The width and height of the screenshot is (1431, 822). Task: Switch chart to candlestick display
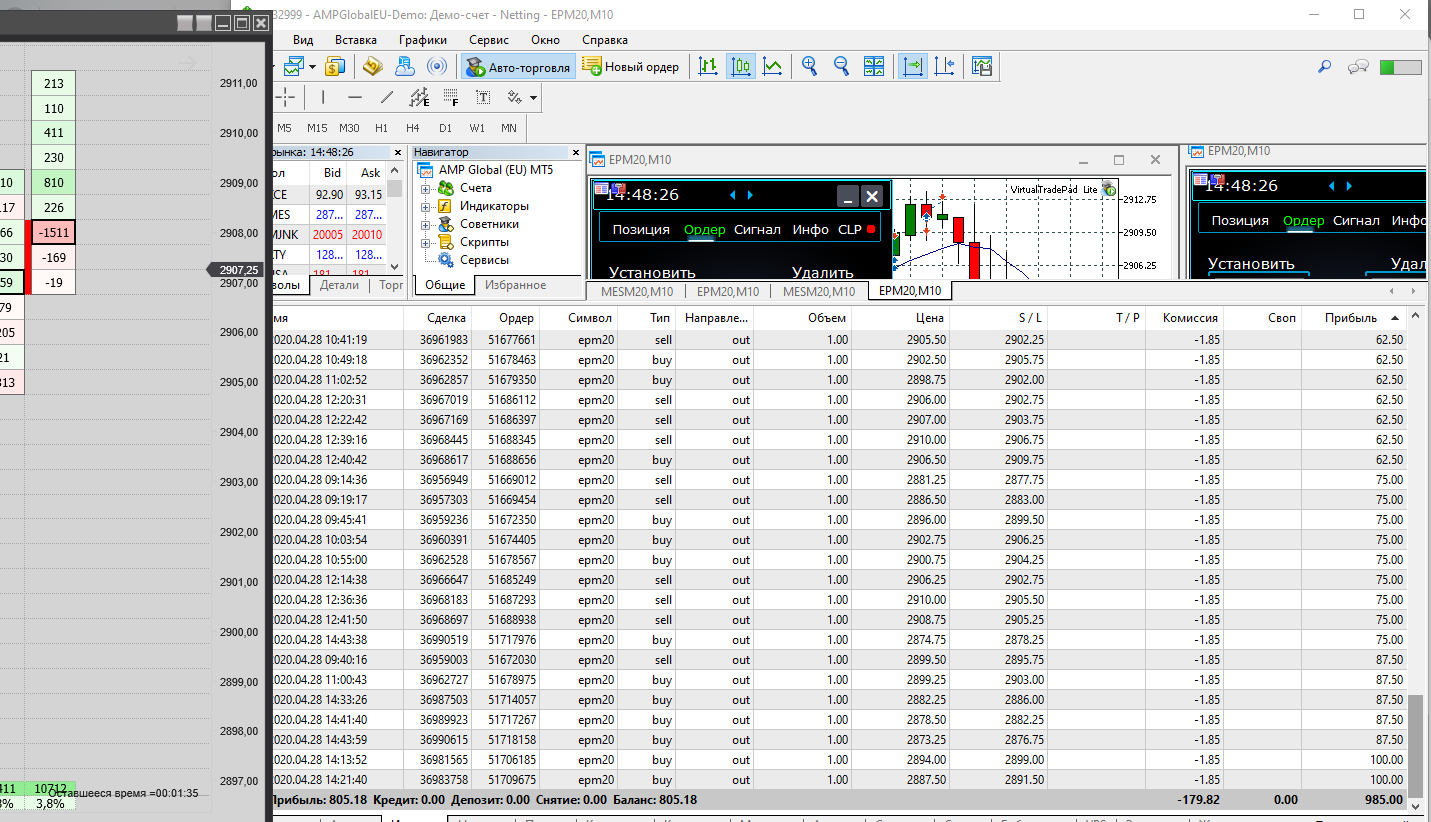pos(741,67)
